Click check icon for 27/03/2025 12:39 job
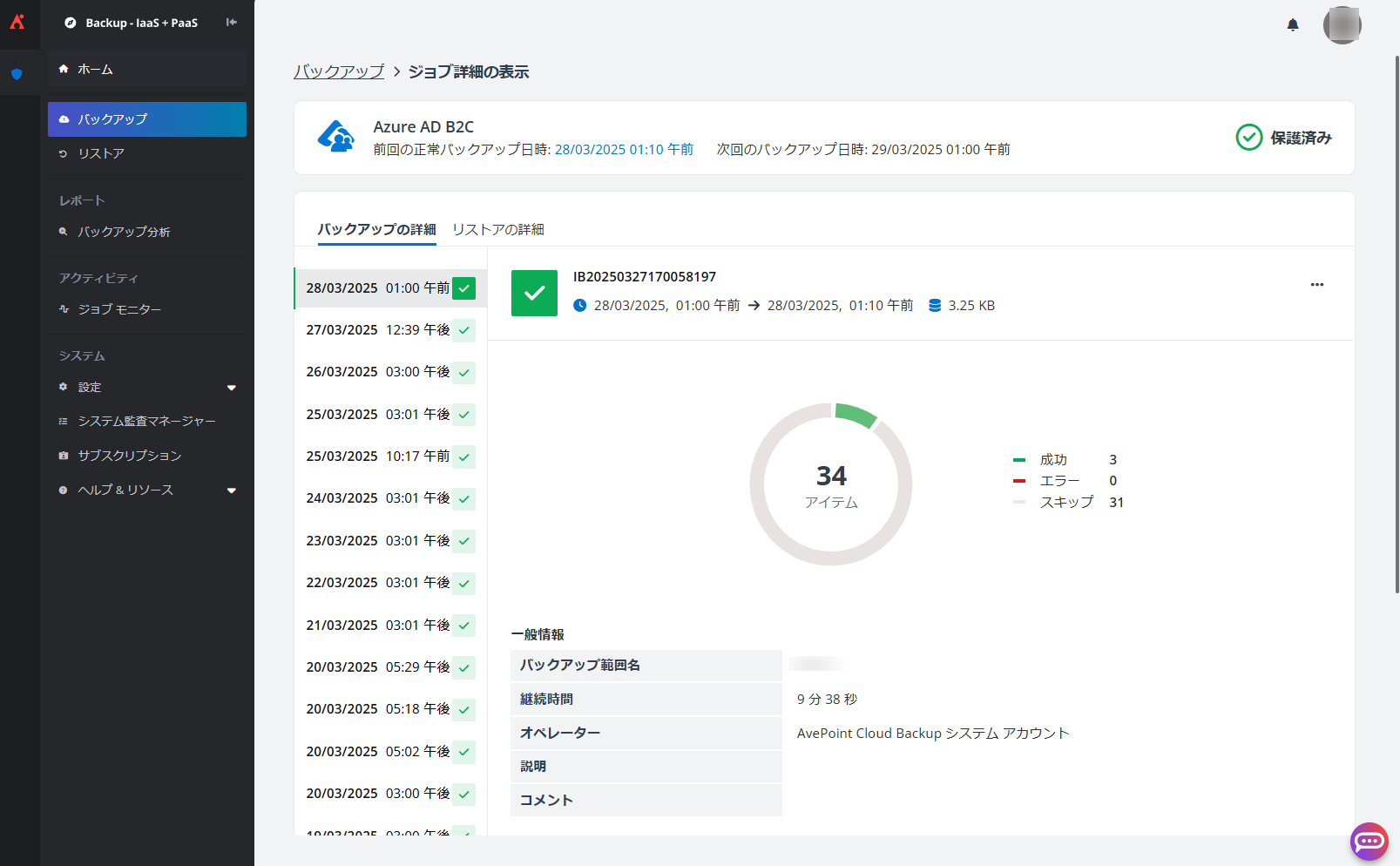The image size is (1400, 866). (x=464, y=330)
